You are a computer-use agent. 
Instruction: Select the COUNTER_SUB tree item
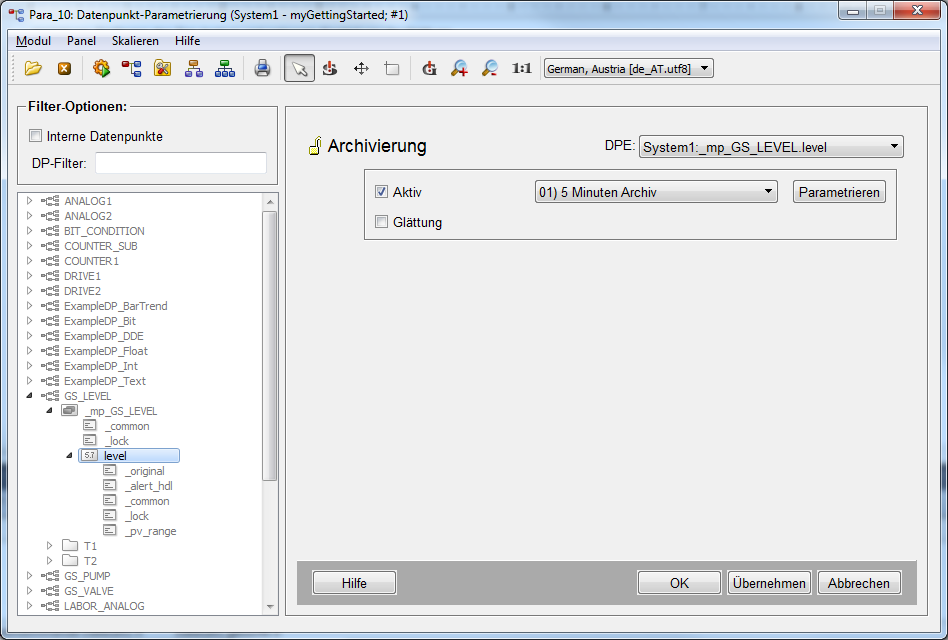(100, 245)
